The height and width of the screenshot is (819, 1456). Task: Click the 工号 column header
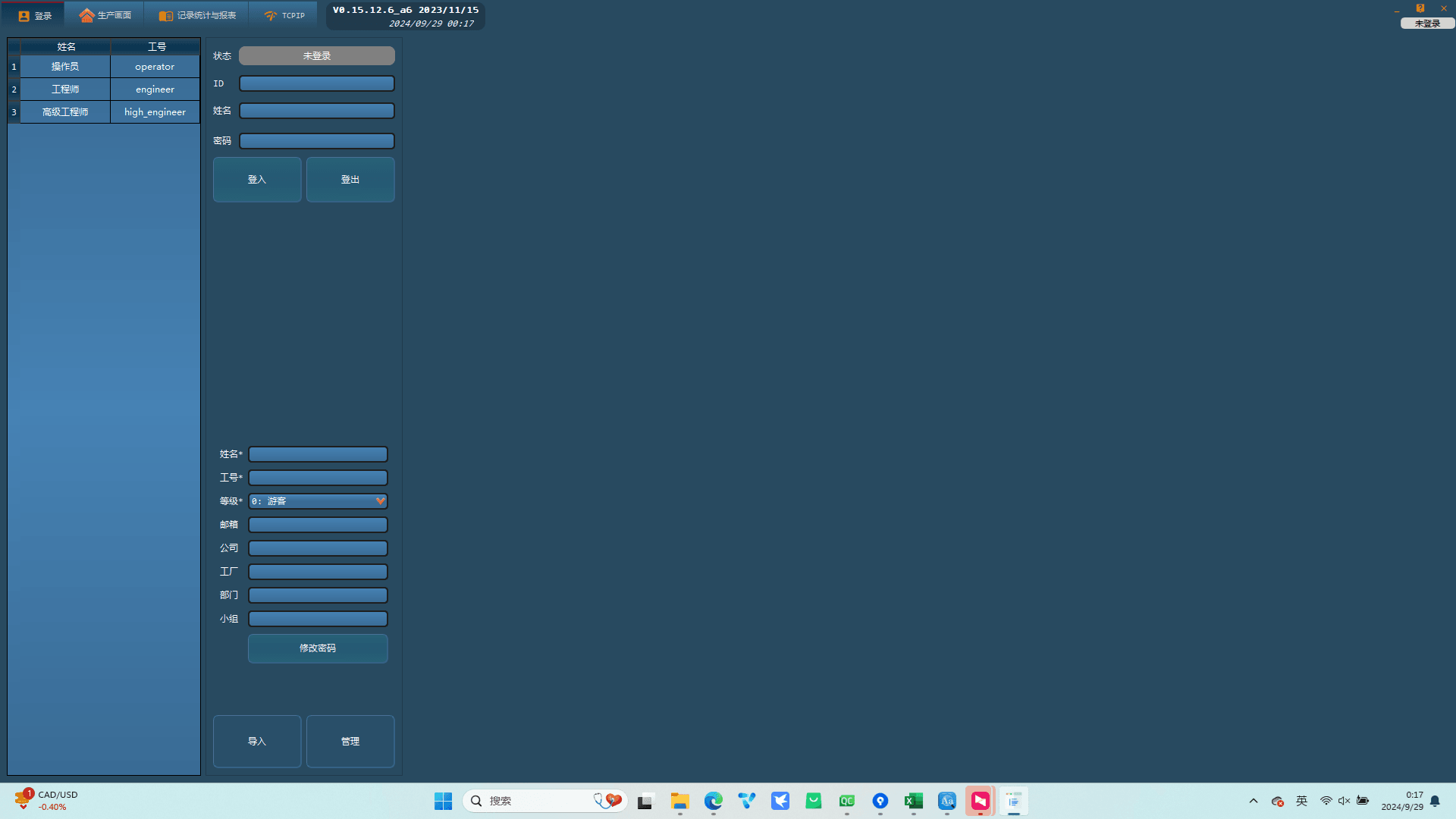pos(156,46)
